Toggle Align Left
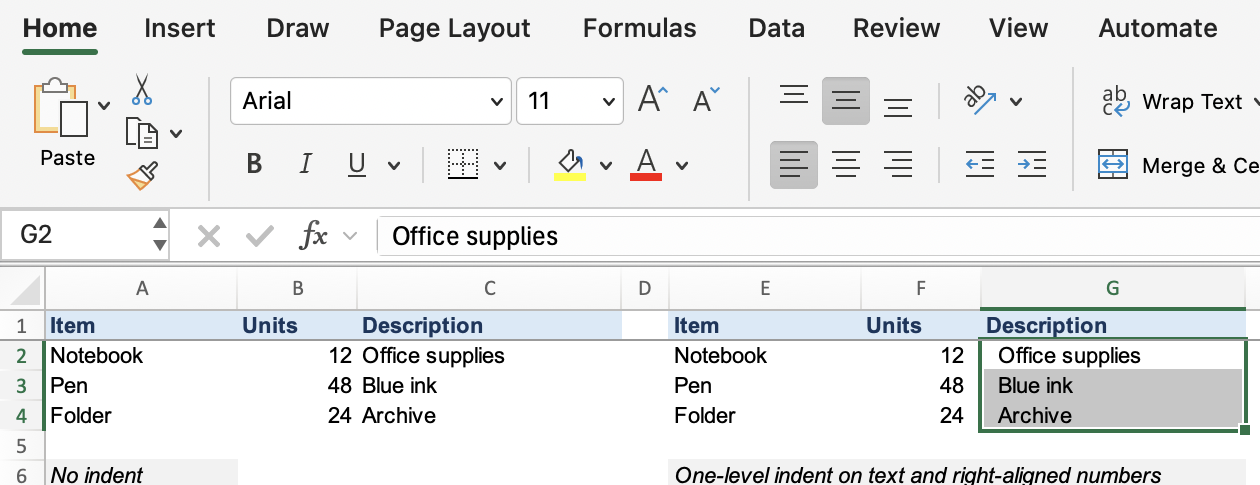 pyautogui.click(x=794, y=165)
